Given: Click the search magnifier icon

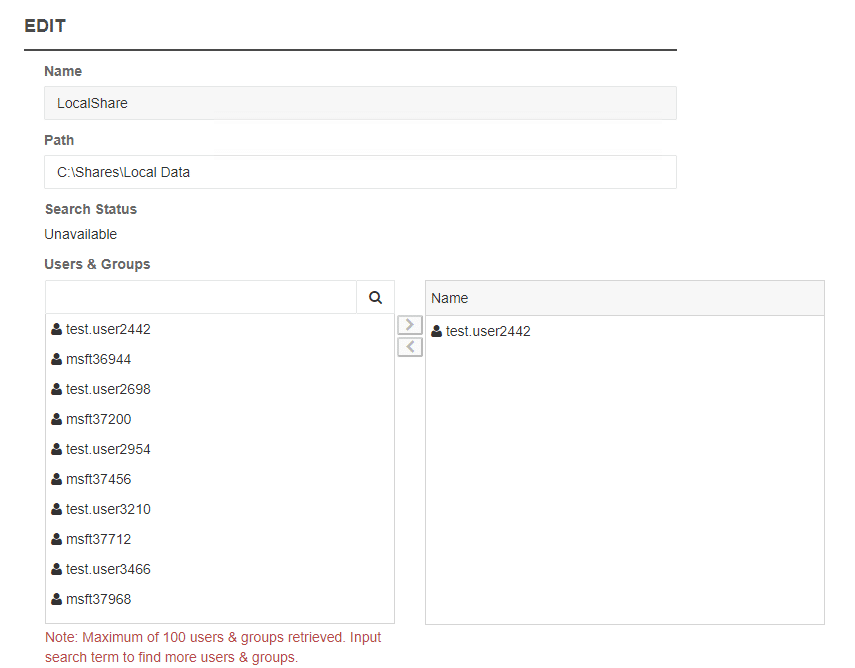Looking at the screenshot, I should pyautogui.click(x=375, y=297).
